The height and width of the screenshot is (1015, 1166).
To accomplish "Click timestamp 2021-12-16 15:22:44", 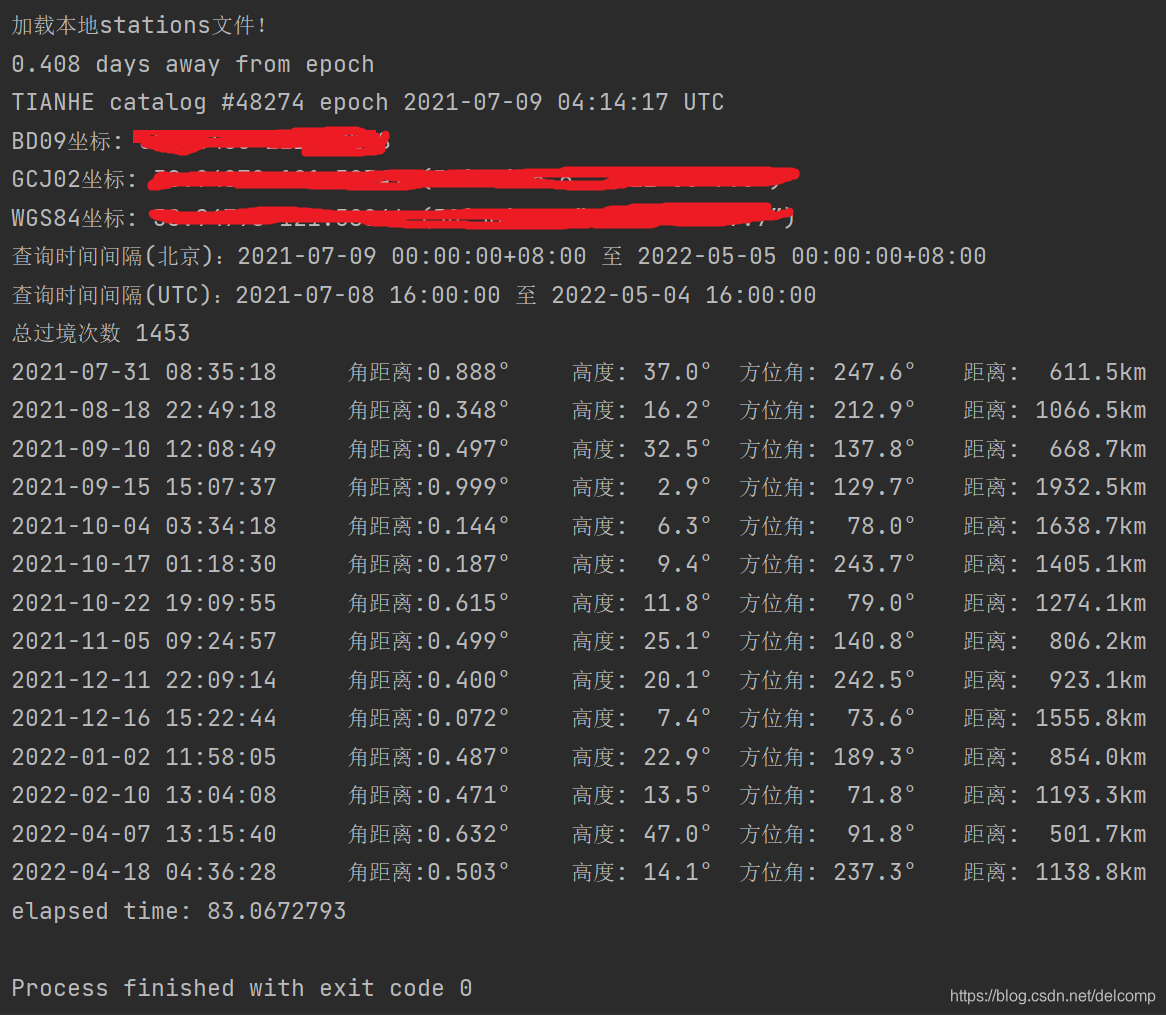I will 144,718.
